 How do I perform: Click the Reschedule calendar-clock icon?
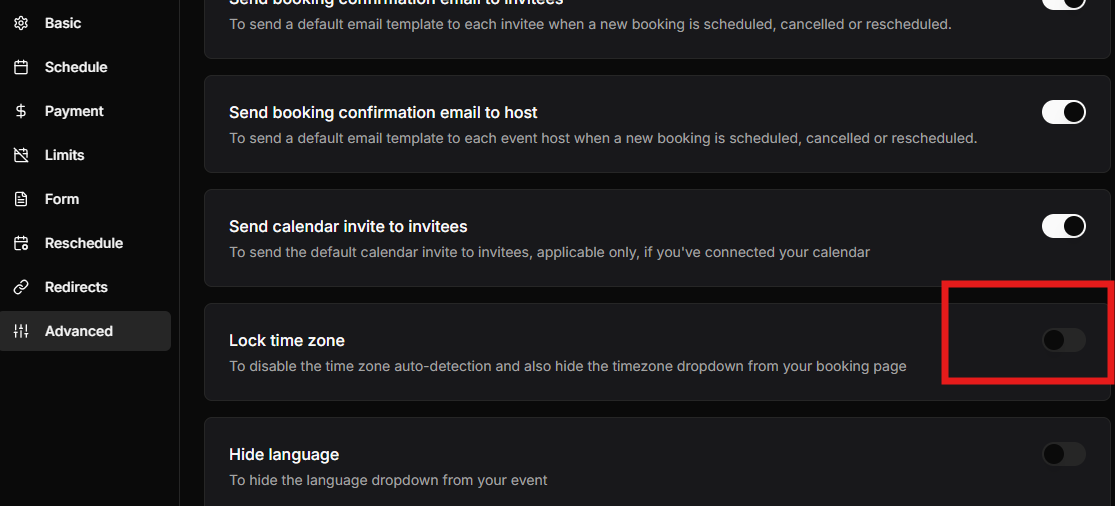[21, 243]
